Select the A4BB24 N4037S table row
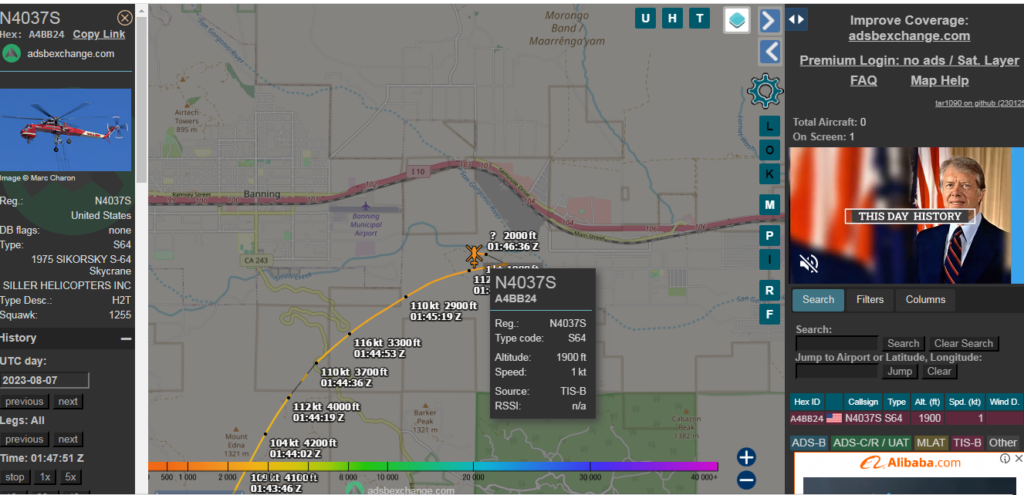1024x495 pixels. click(906, 419)
